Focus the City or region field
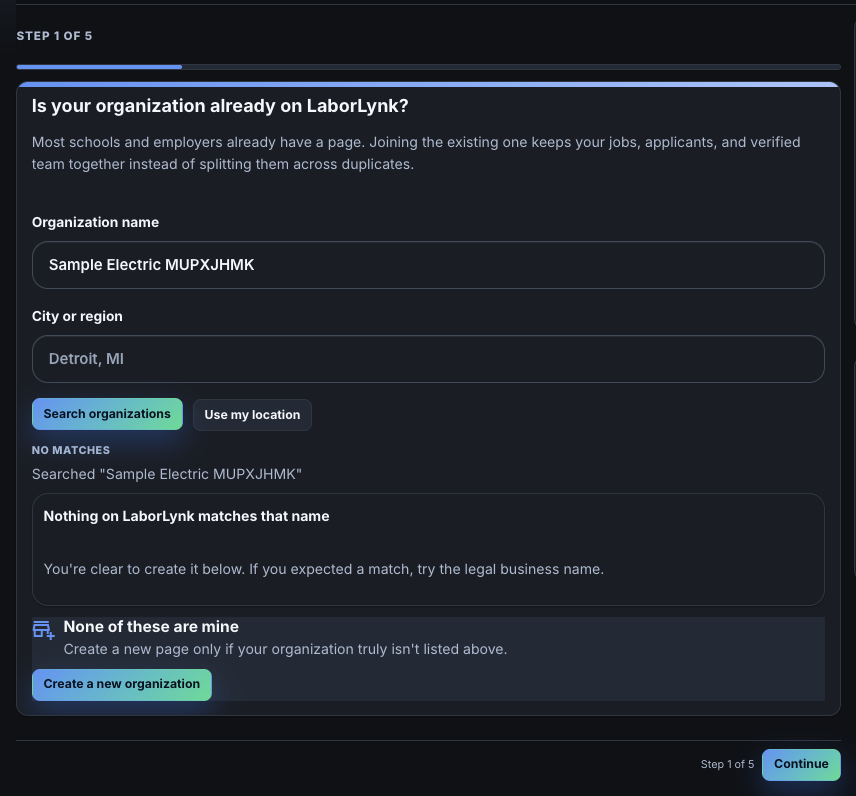This screenshot has height=796, width=856. pyautogui.click(x=428, y=359)
